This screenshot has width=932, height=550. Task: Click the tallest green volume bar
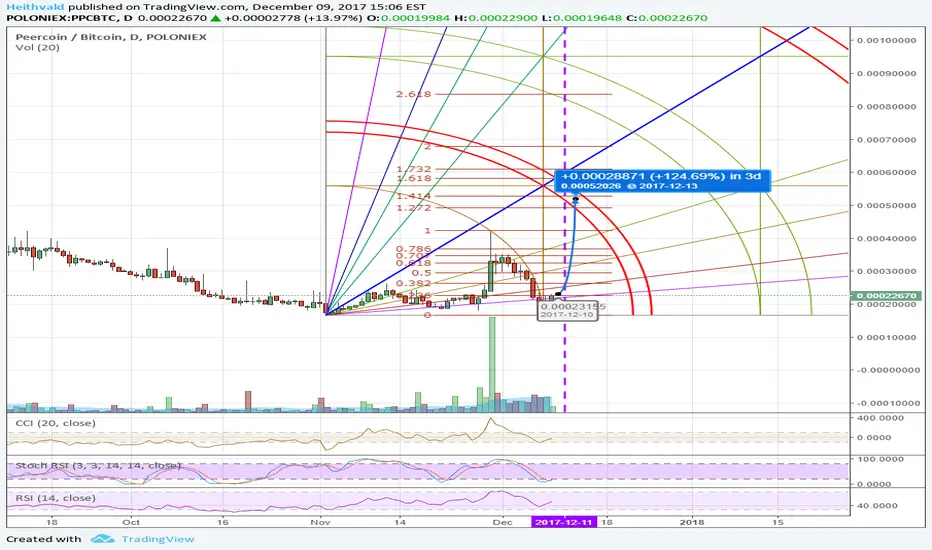tap(492, 364)
